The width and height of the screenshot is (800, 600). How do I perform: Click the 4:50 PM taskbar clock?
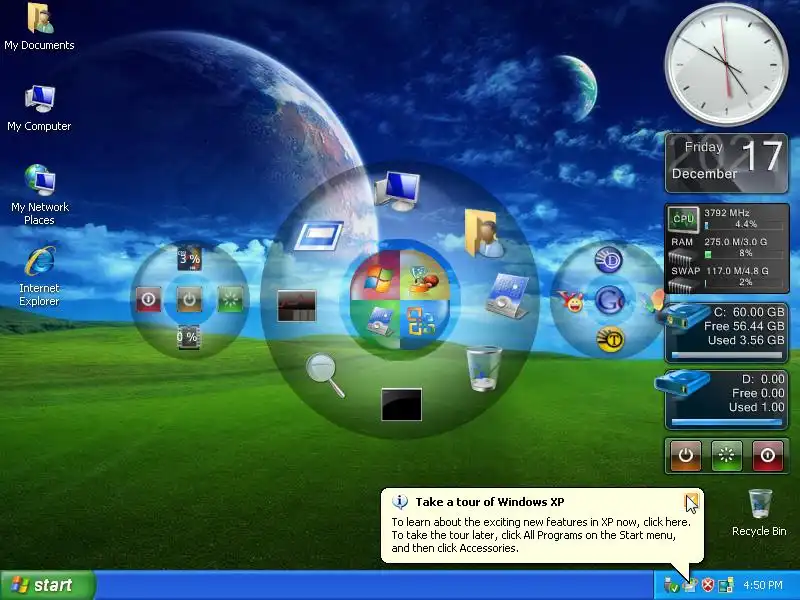pyautogui.click(x=763, y=585)
